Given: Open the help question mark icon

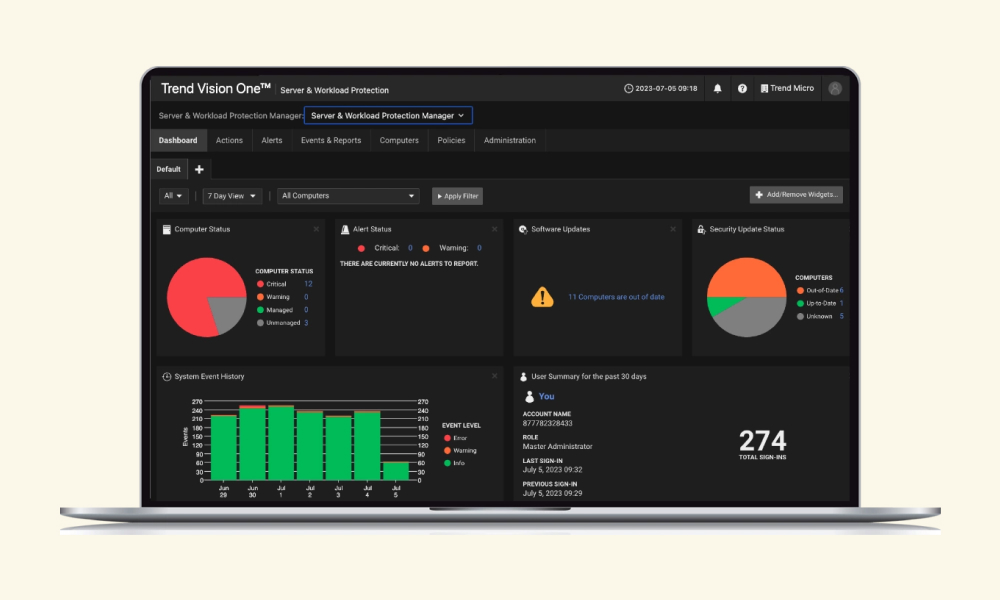Looking at the screenshot, I should pos(742,89).
